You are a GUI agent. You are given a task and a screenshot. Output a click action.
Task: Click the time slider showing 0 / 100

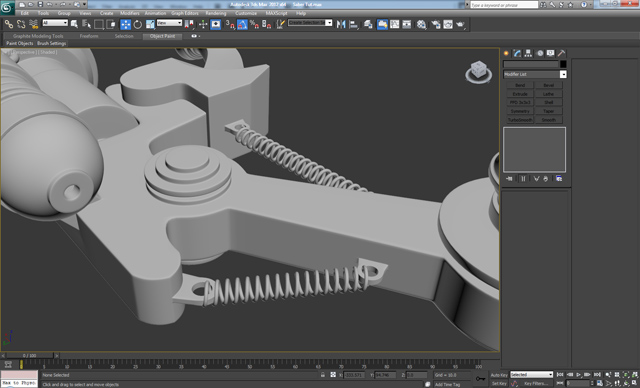click(29, 356)
